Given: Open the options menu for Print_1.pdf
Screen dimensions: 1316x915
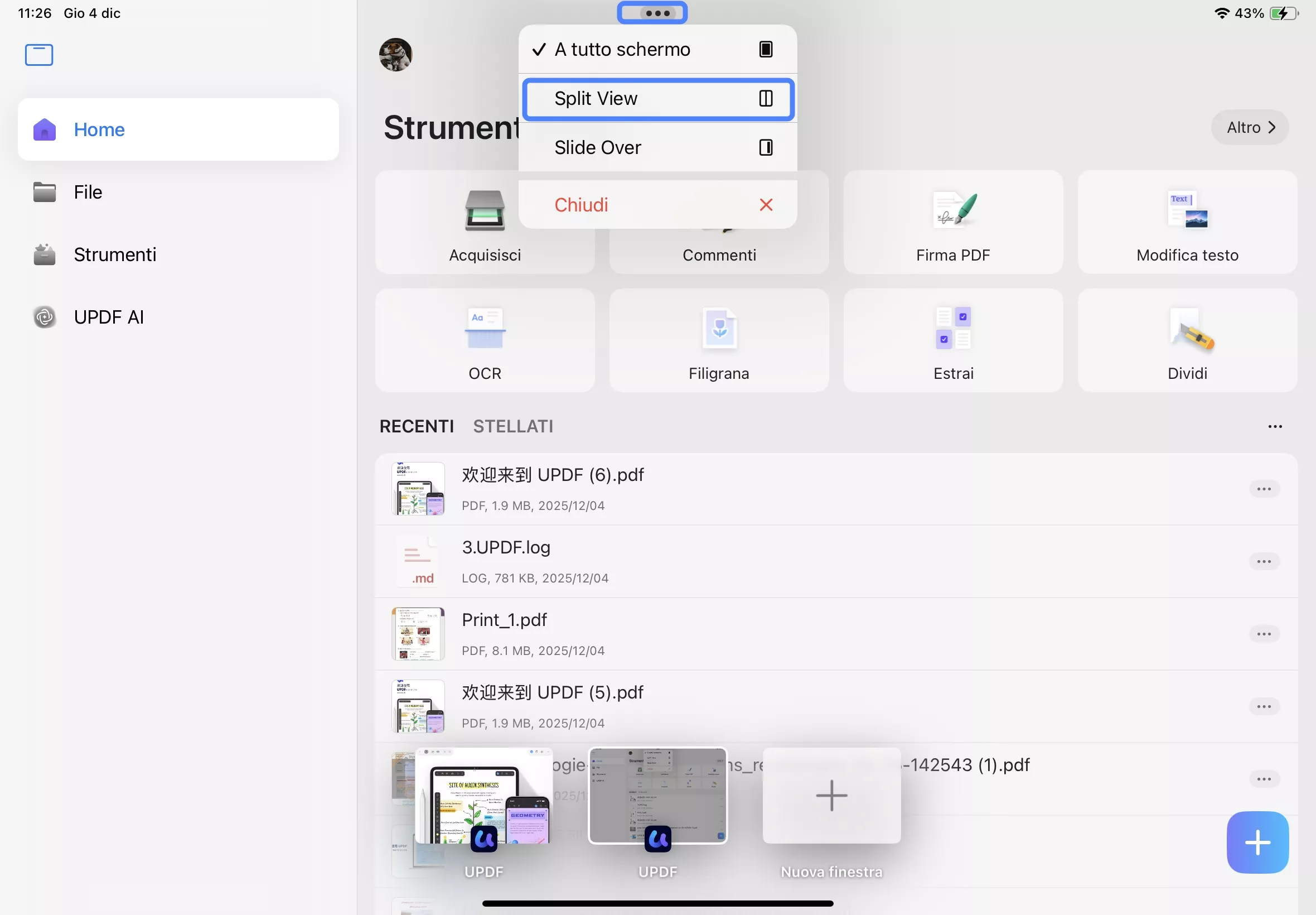Looking at the screenshot, I should pos(1264,634).
